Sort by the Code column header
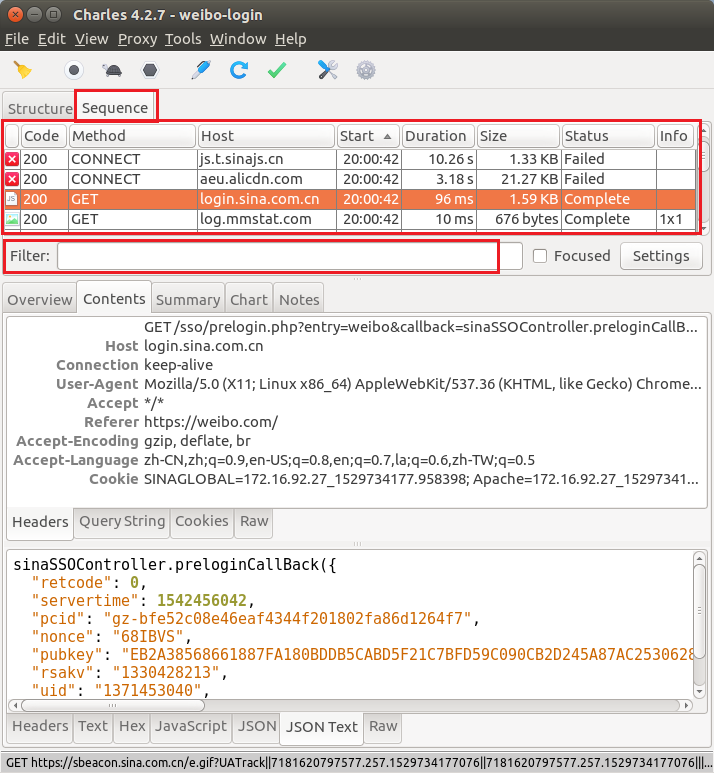The height and width of the screenshot is (773, 714). pyautogui.click(x=43, y=136)
